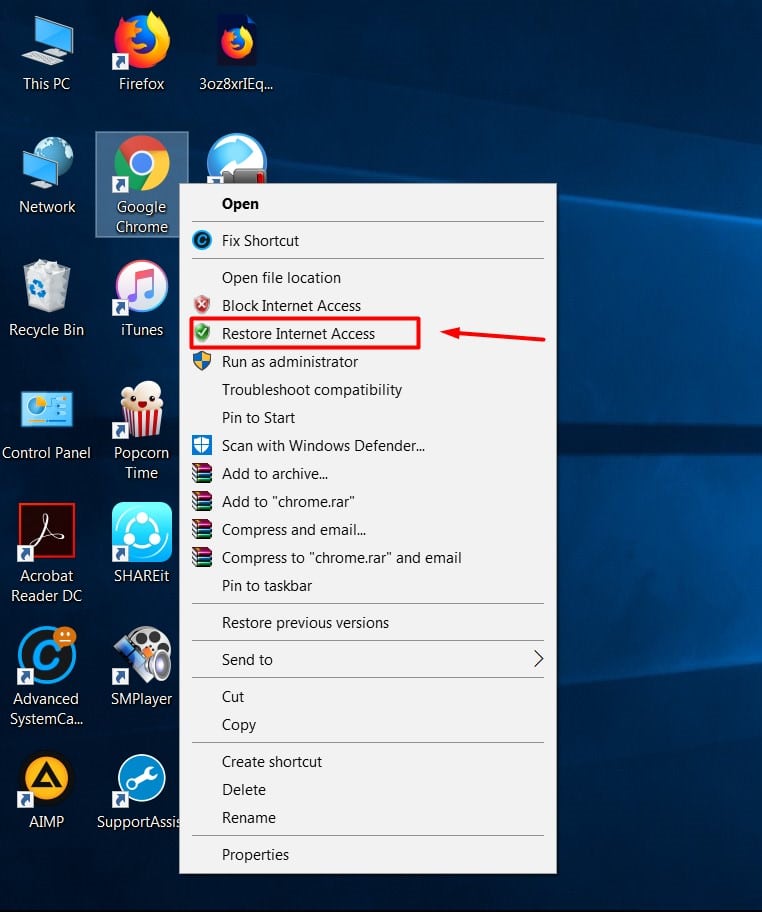Expand the Send to submenu arrow
The width and height of the screenshot is (762, 912).
coord(538,658)
